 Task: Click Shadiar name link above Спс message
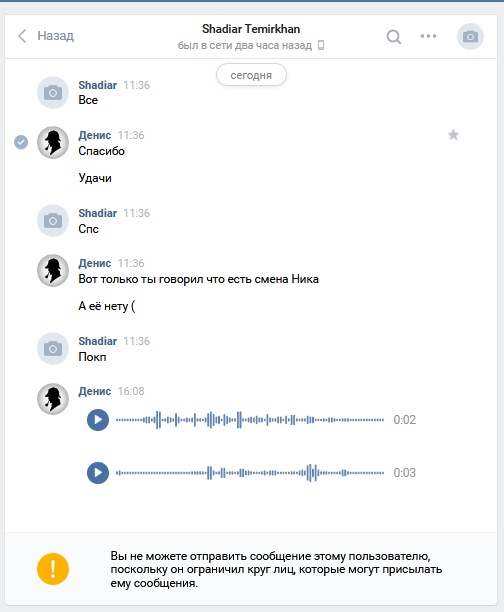pyautogui.click(x=98, y=213)
